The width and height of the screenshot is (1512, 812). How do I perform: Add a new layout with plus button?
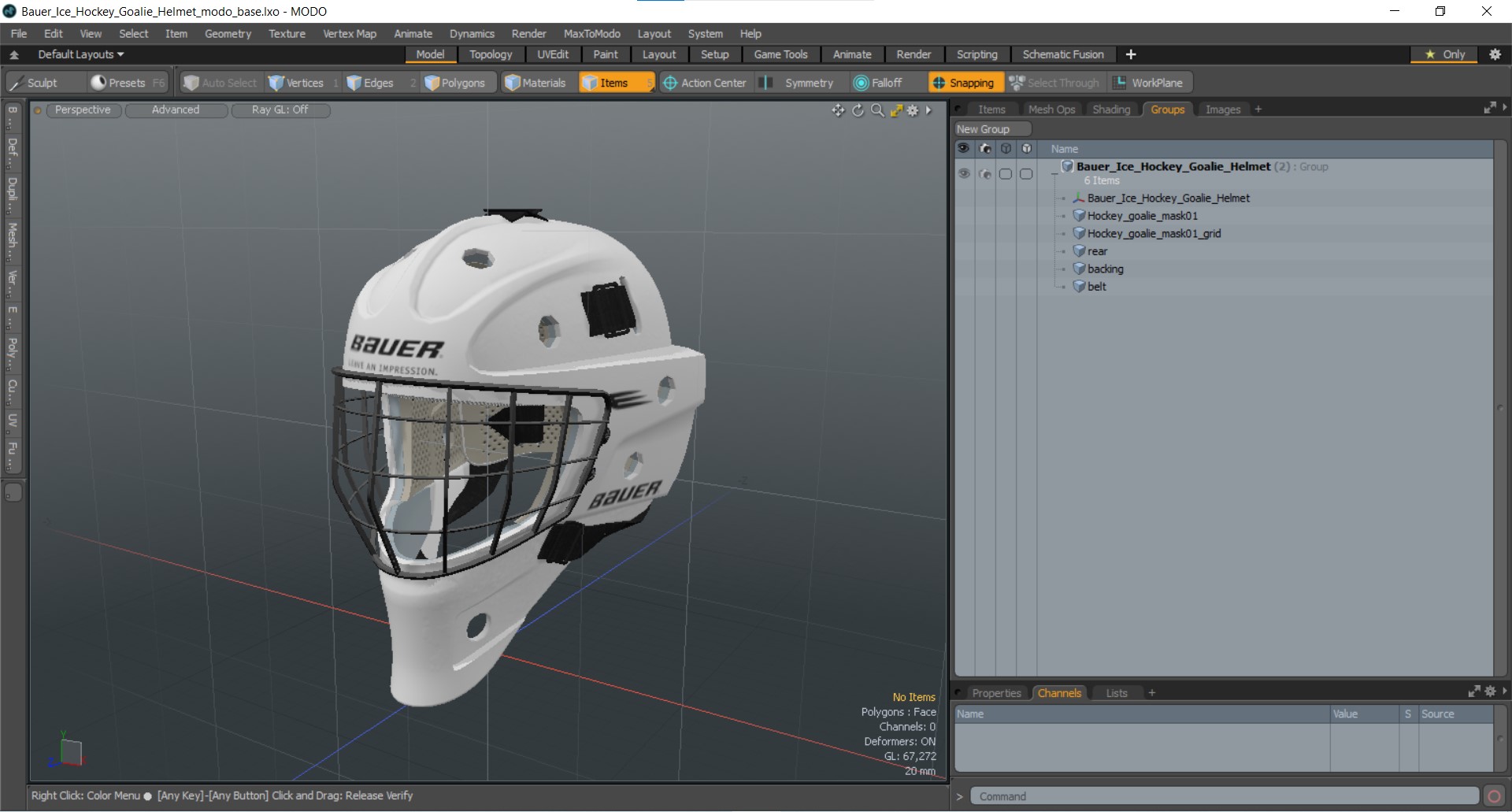click(x=1131, y=54)
